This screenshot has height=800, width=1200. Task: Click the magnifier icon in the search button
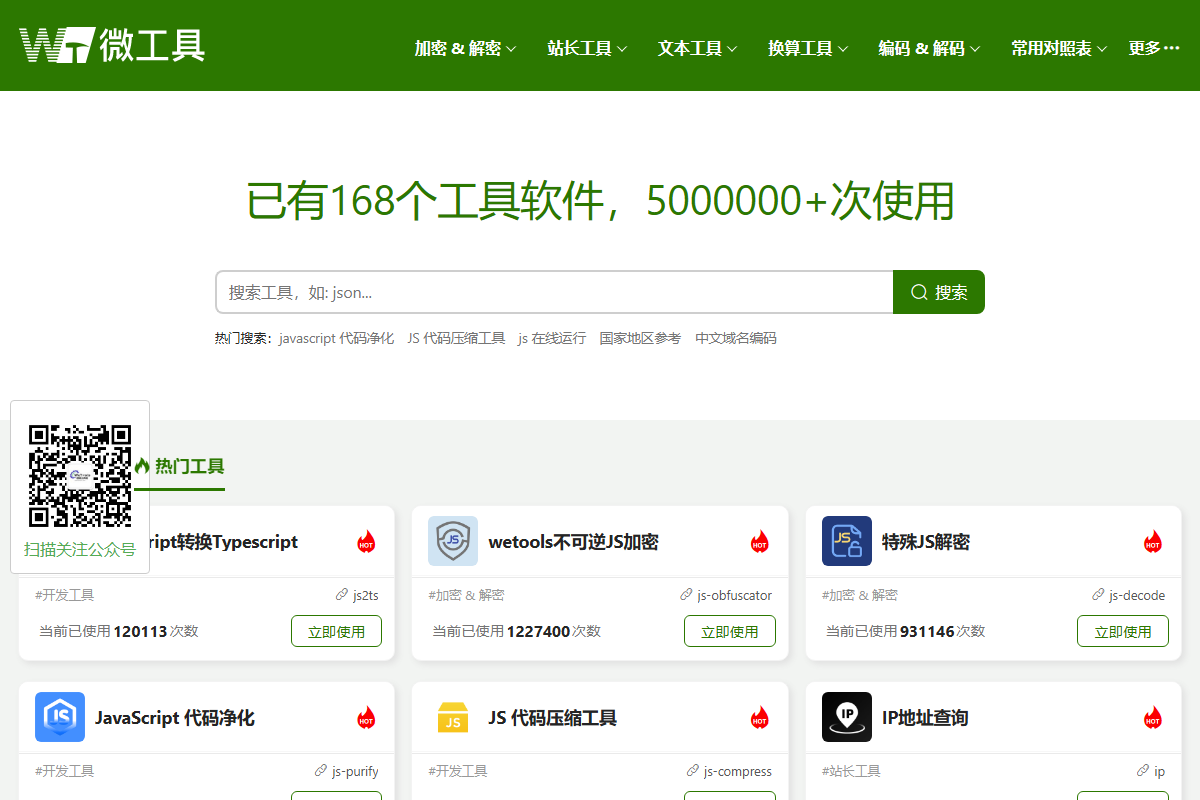click(x=919, y=291)
